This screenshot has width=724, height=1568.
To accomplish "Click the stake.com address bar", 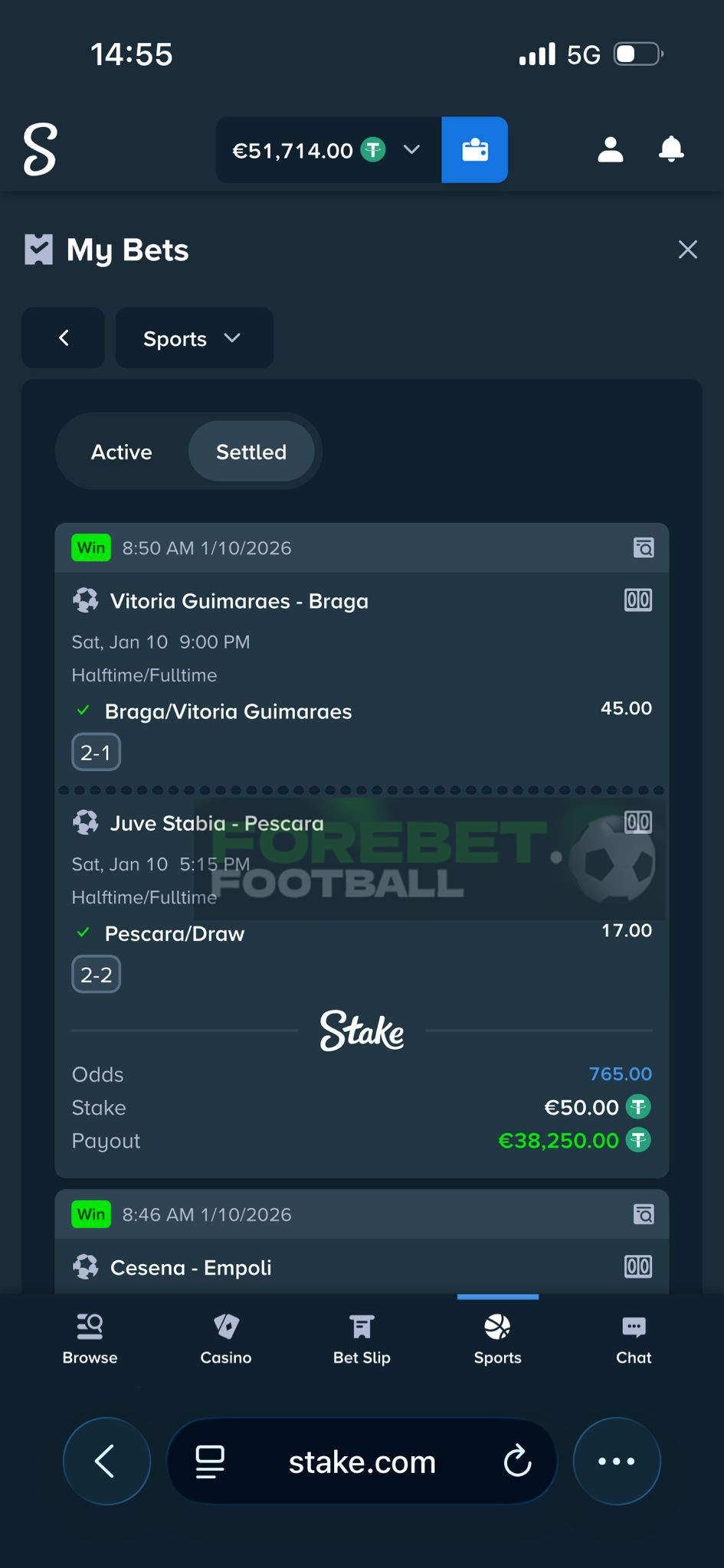I will tap(362, 1461).
